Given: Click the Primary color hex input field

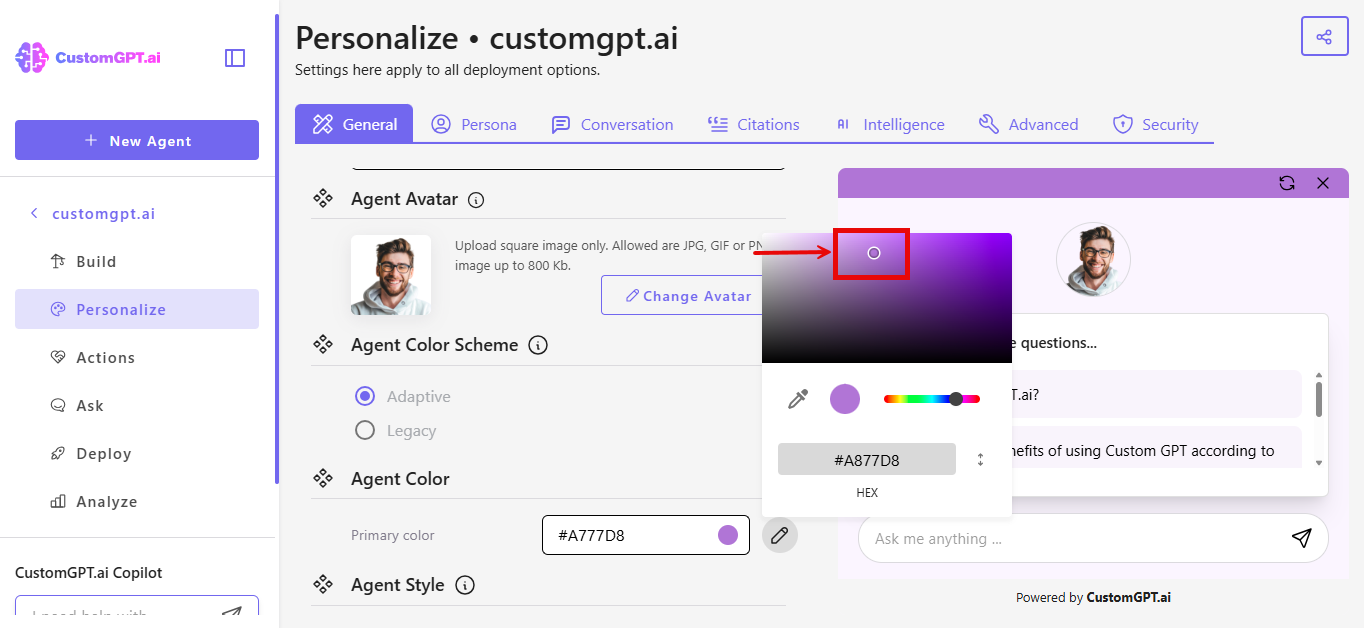Looking at the screenshot, I should tap(646, 535).
